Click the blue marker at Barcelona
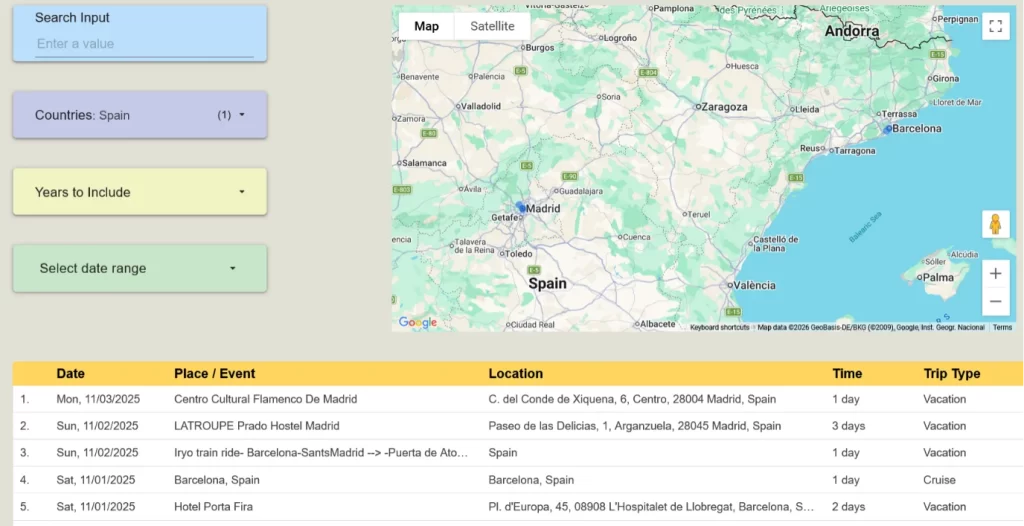 (x=888, y=129)
